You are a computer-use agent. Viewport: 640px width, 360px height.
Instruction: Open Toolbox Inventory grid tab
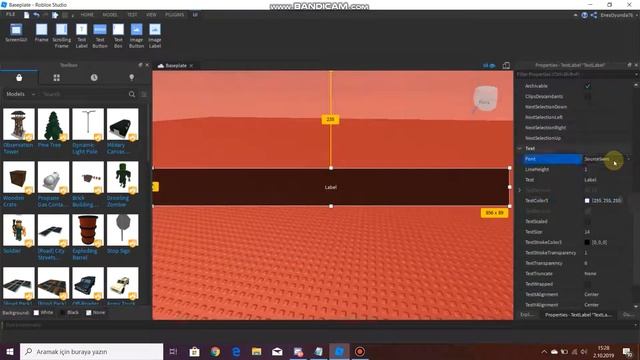pyautogui.click(x=56, y=78)
